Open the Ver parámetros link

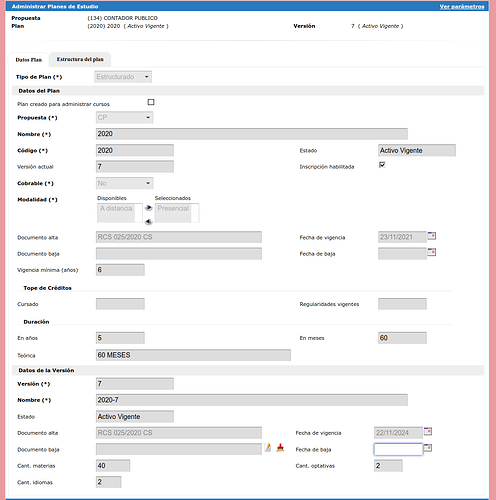462,6
